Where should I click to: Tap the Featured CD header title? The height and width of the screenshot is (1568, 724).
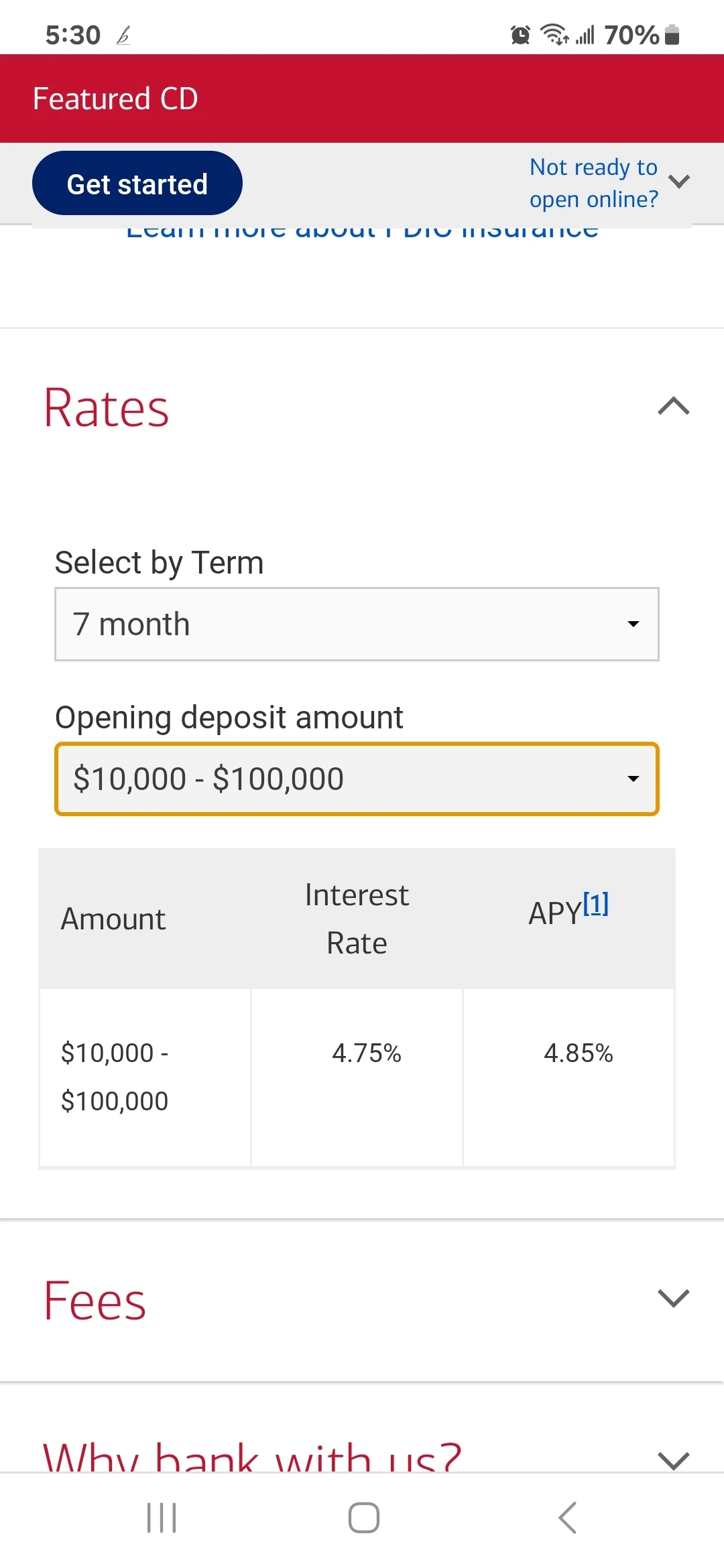[115, 99]
